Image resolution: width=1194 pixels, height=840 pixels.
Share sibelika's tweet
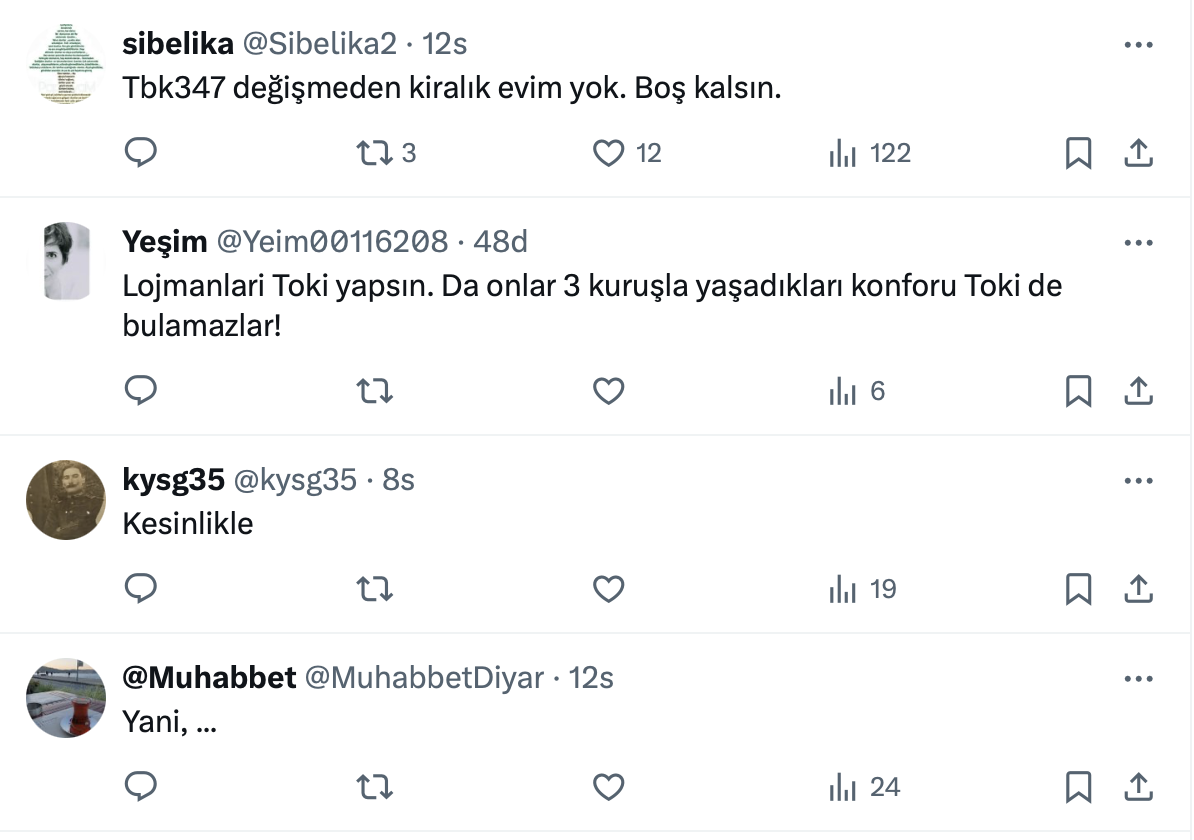pyautogui.click(x=1139, y=153)
